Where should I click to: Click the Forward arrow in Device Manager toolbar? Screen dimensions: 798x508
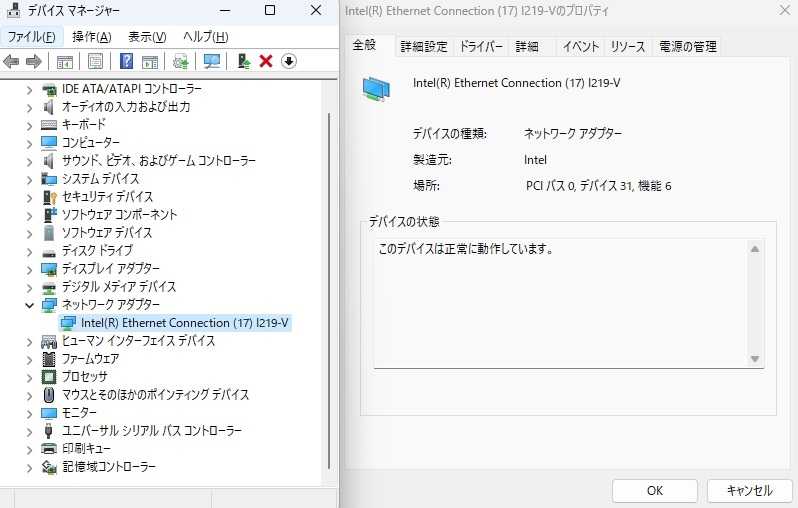[x=34, y=62]
